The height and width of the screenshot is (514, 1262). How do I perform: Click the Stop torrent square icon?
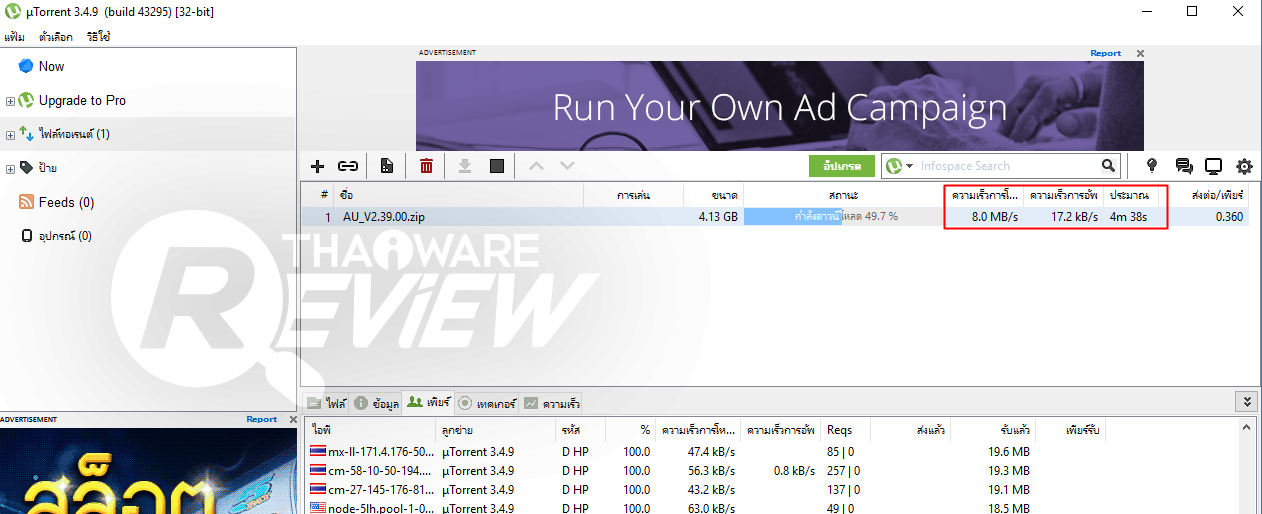point(497,166)
